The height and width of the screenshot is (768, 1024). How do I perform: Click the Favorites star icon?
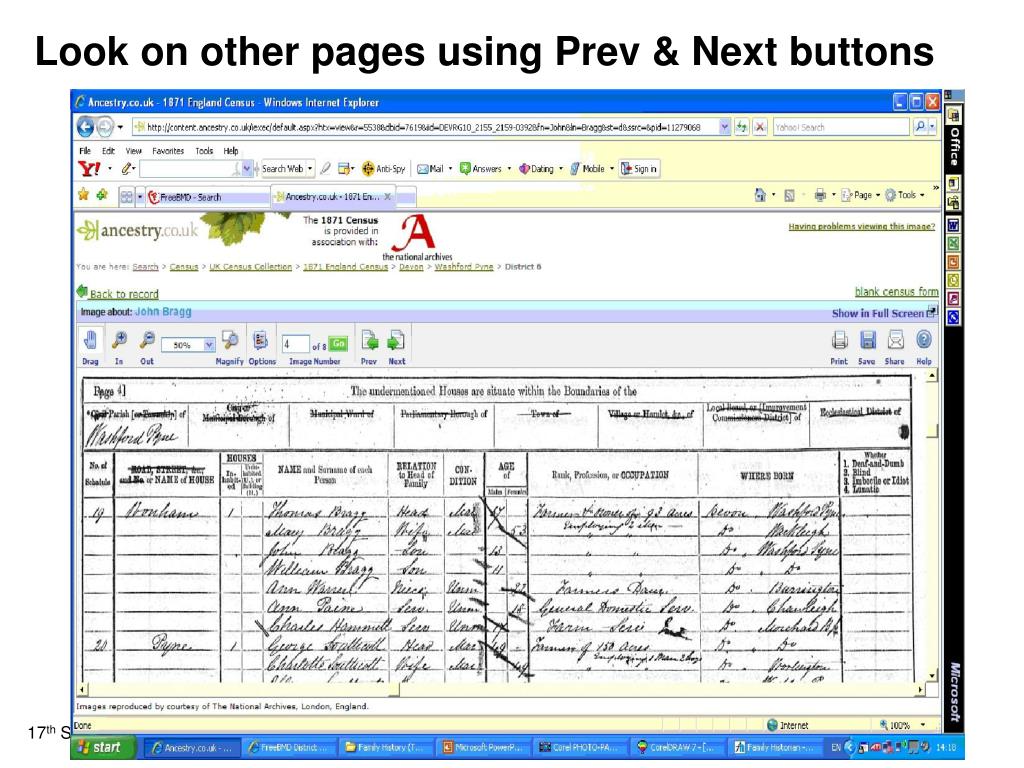click(x=84, y=195)
